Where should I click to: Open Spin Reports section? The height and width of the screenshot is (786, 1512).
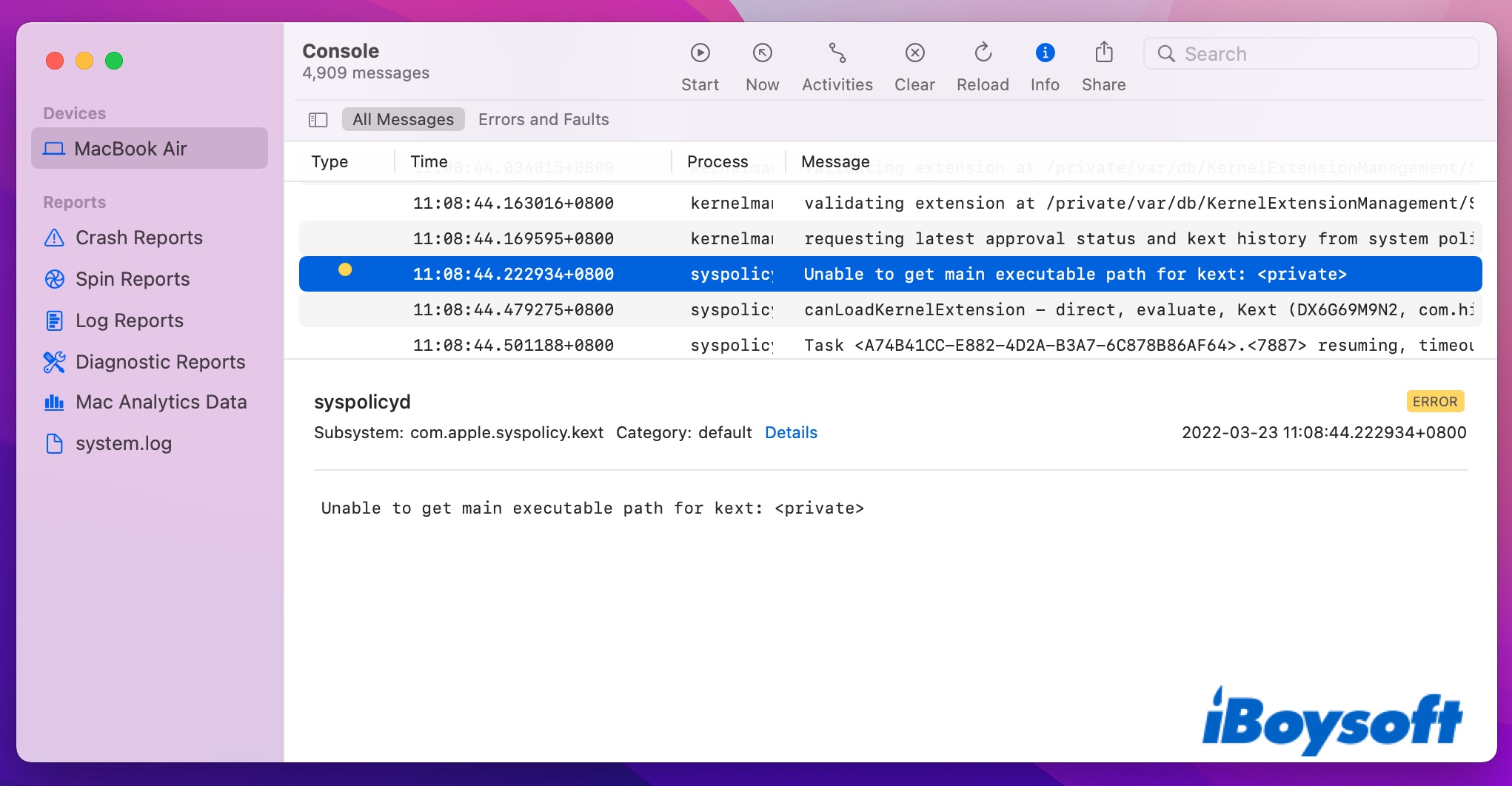click(x=133, y=279)
